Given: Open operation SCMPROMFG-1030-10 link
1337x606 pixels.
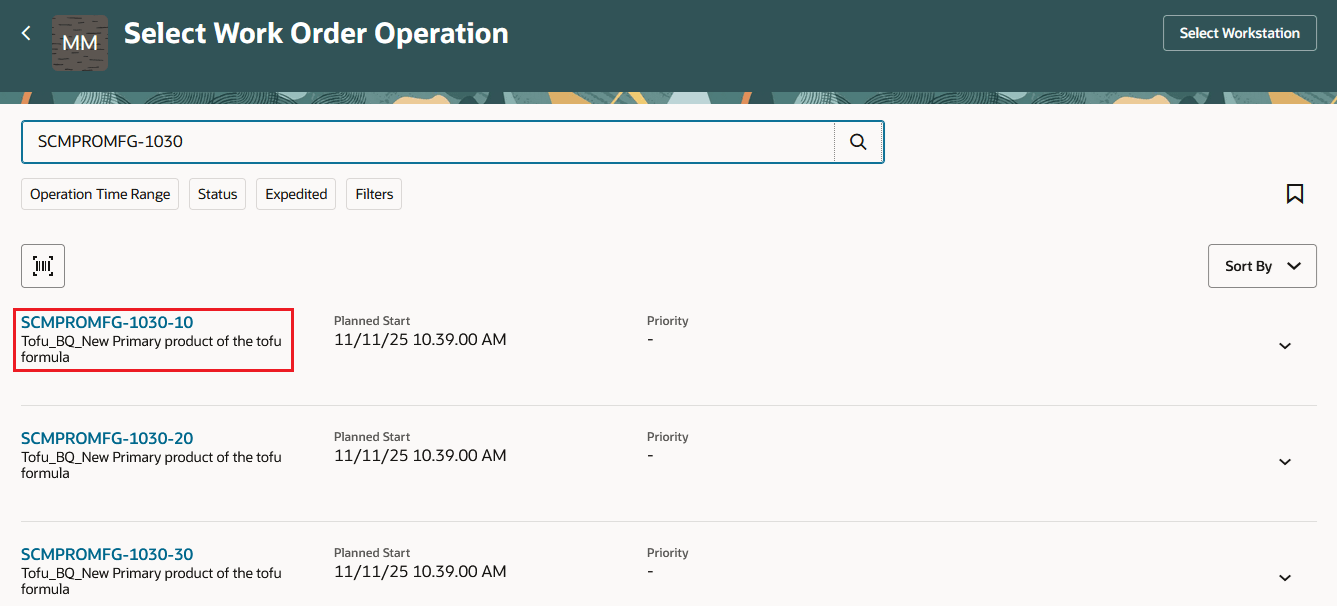Looking at the screenshot, I should [x=107, y=321].
